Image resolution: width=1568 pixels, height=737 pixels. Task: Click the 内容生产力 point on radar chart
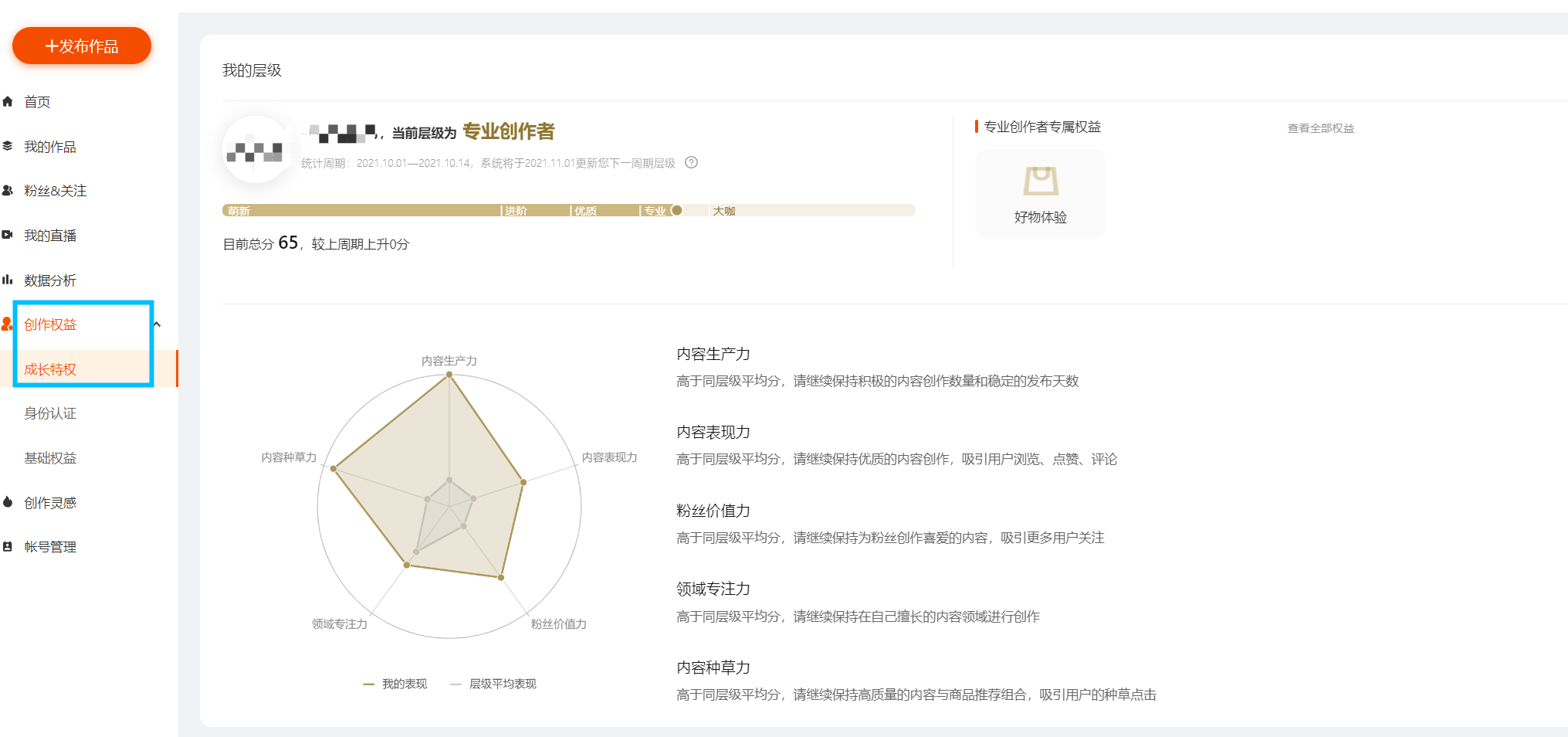click(x=449, y=375)
